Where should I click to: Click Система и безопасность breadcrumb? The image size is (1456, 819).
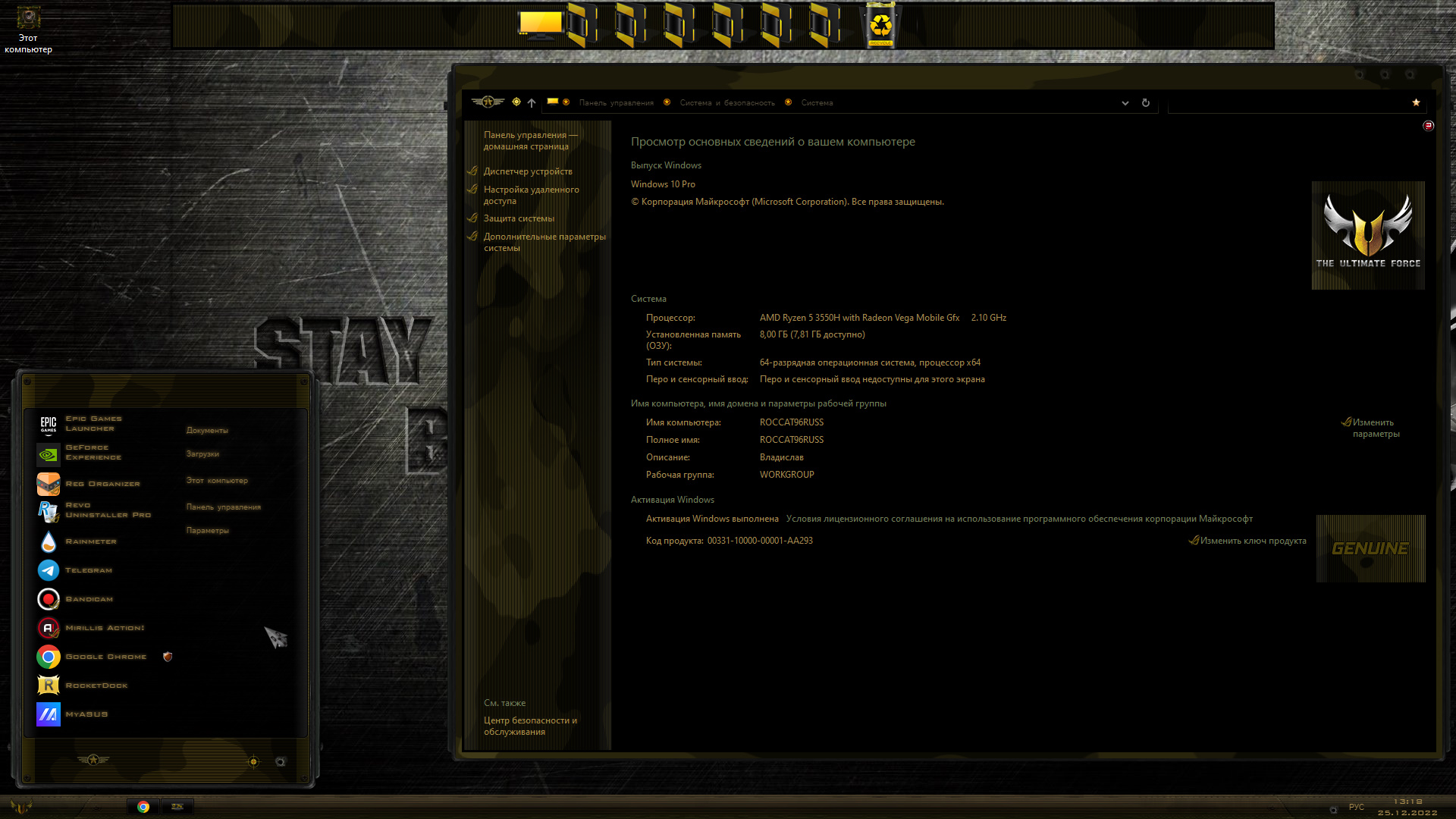727,103
